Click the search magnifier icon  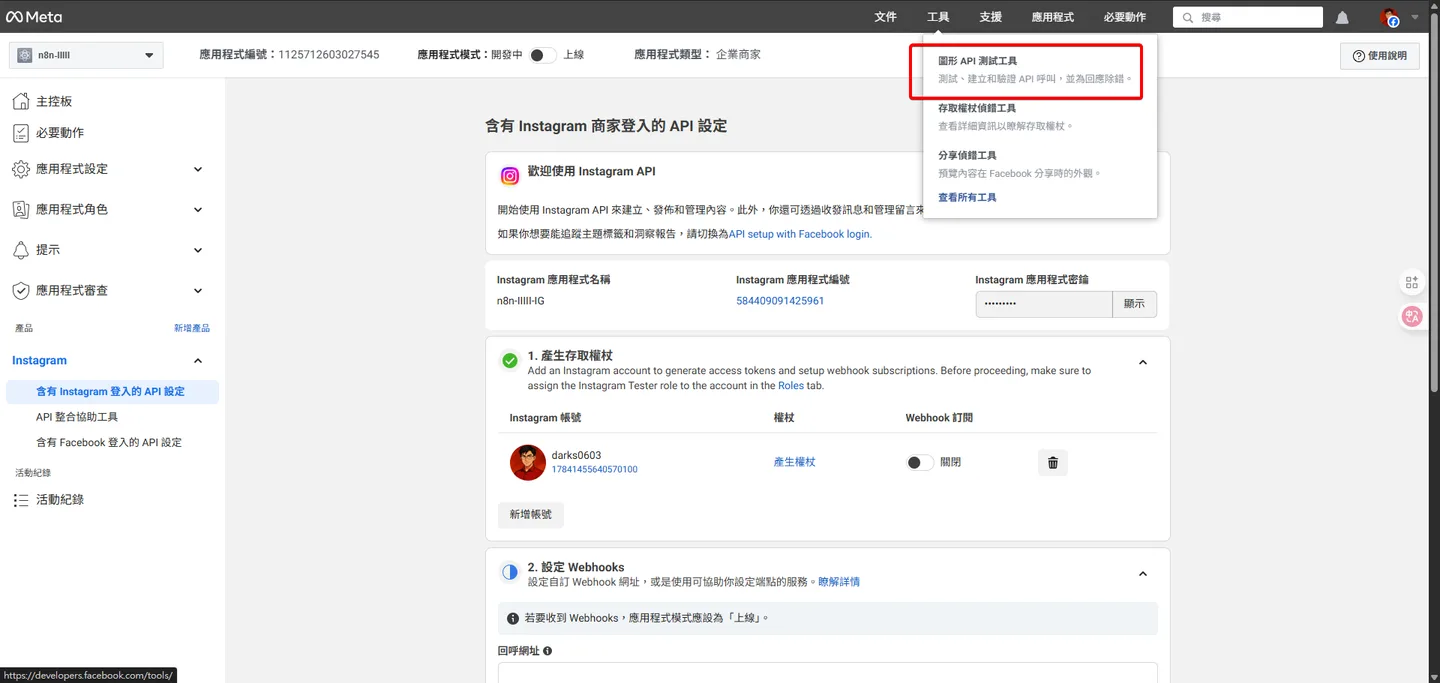pos(1188,18)
